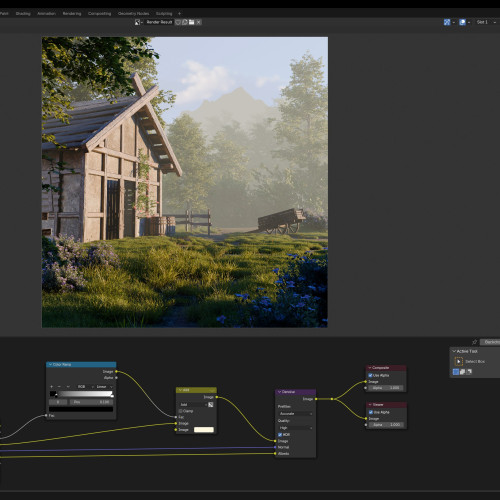Switch to the Compositing workspace tab
The width and height of the screenshot is (500, 500).
(x=99, y=14)
